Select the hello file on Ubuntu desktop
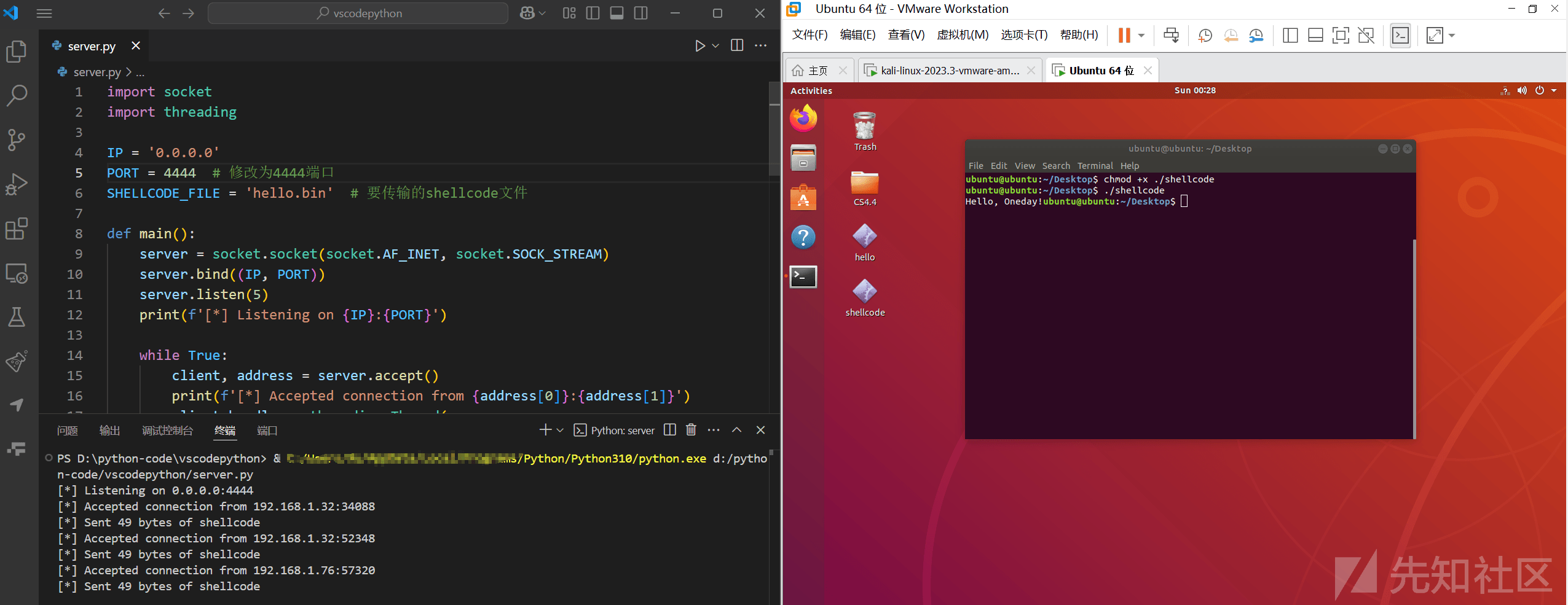Viewport: 1568px width, 605px height. tap(865, 243)
